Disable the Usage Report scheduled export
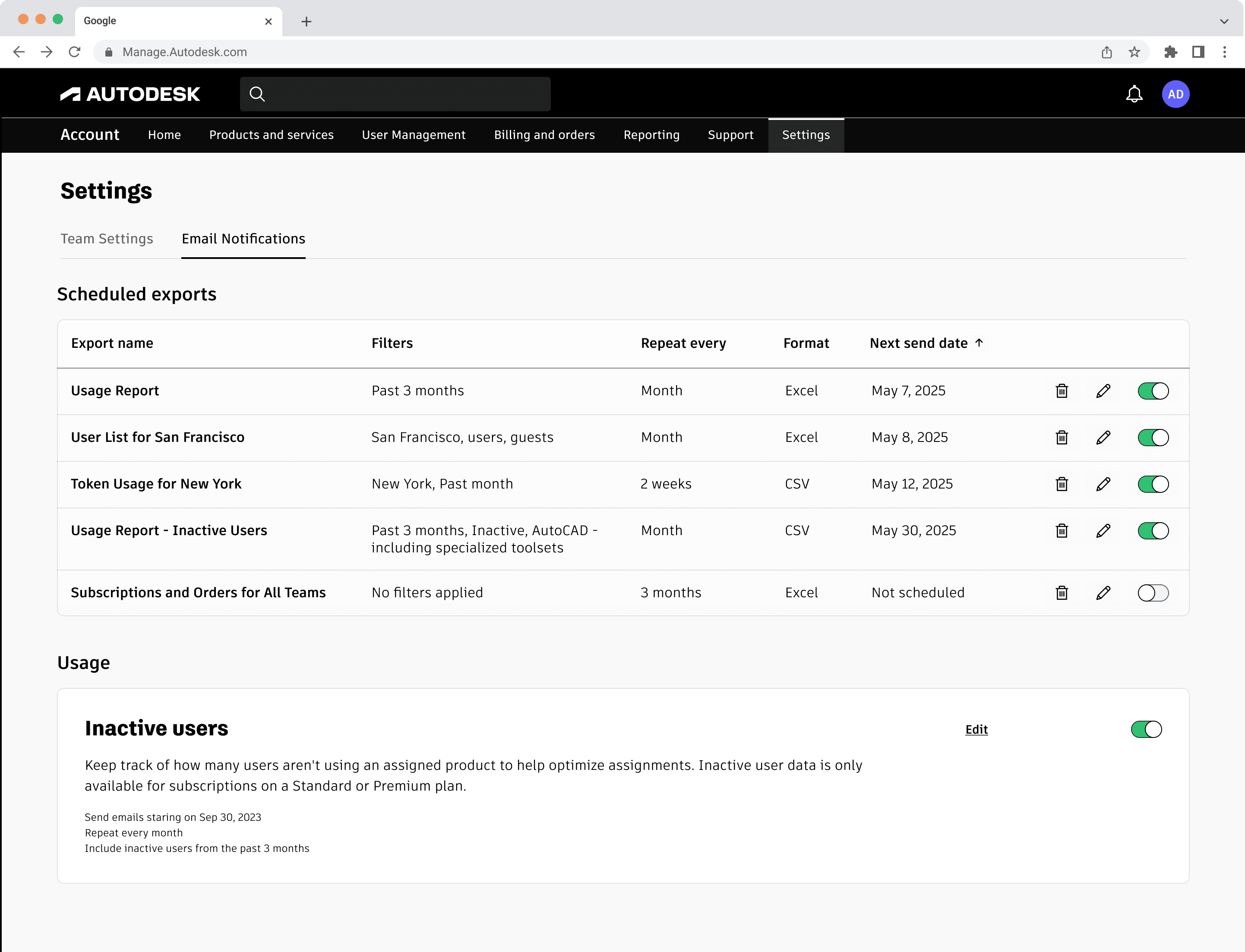The image size is (1245, 952). coord(1153,391)
